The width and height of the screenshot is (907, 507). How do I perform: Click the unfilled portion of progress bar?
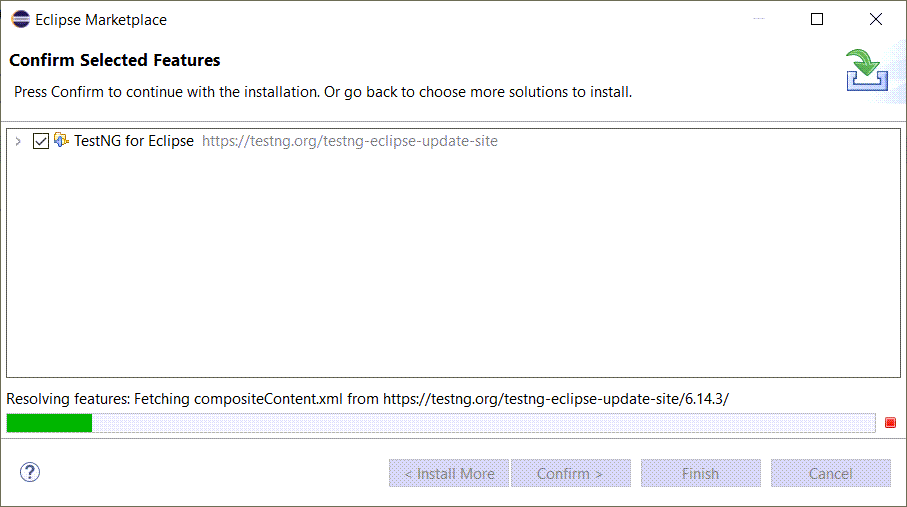tap(484, 423)
